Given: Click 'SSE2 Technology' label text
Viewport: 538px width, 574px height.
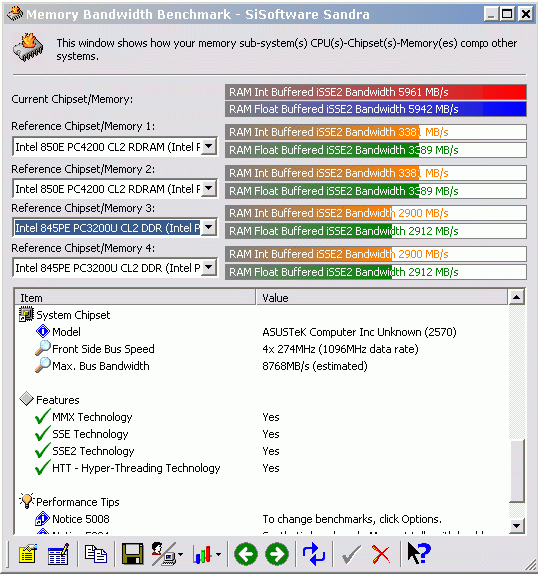Looking at the screenshot, I should (93, 451).
